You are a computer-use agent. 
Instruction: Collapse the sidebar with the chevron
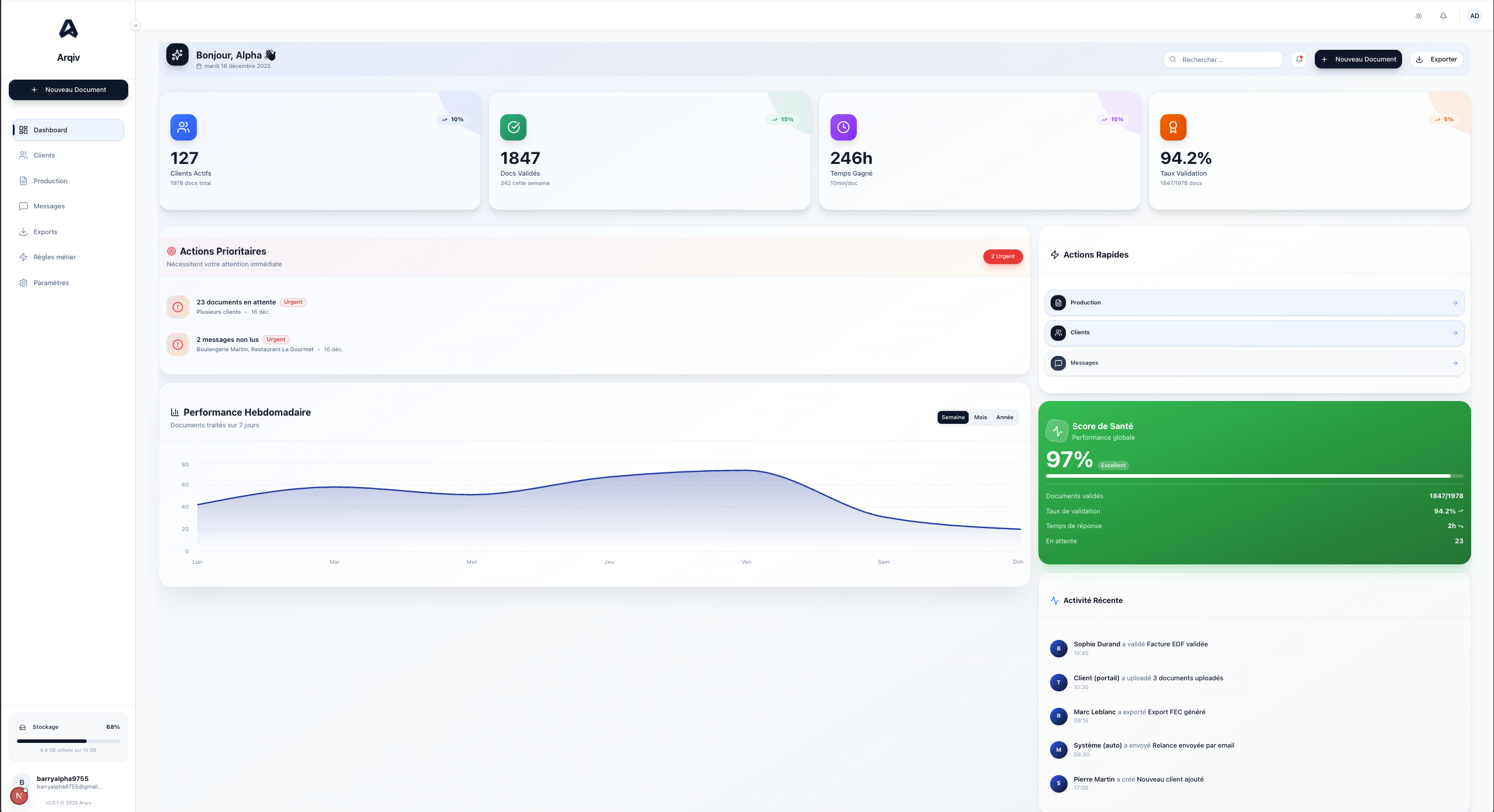pos(135,25)
